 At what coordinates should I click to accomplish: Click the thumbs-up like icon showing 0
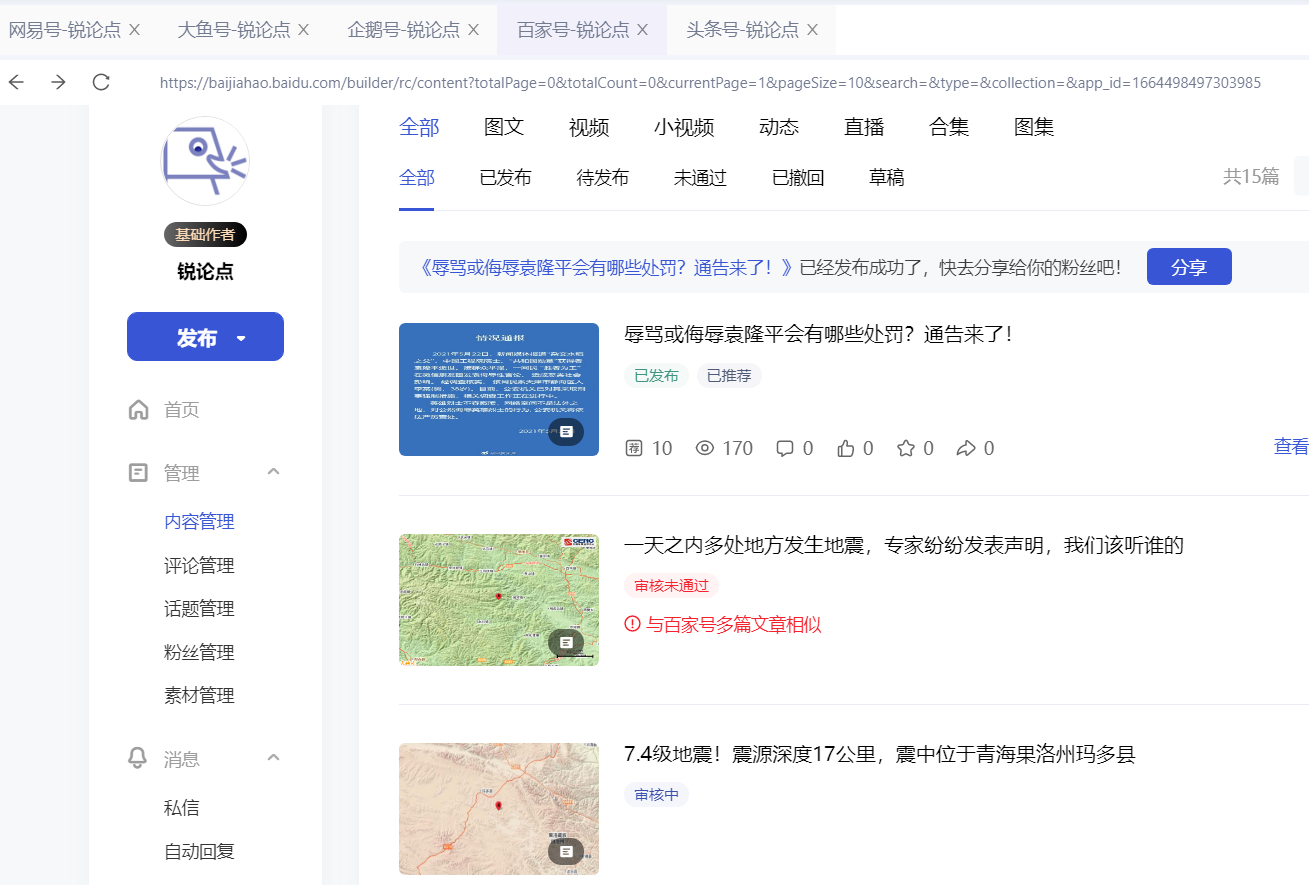845,448
